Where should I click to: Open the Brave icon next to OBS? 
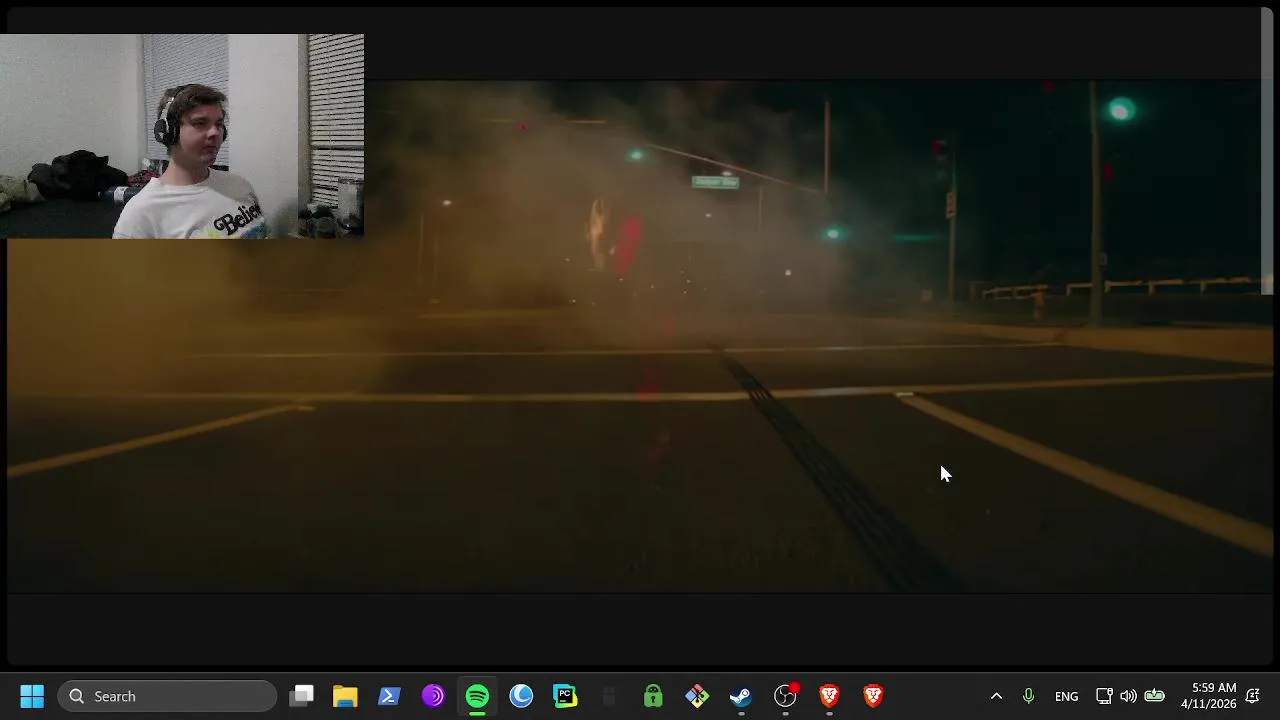[829, 696]
